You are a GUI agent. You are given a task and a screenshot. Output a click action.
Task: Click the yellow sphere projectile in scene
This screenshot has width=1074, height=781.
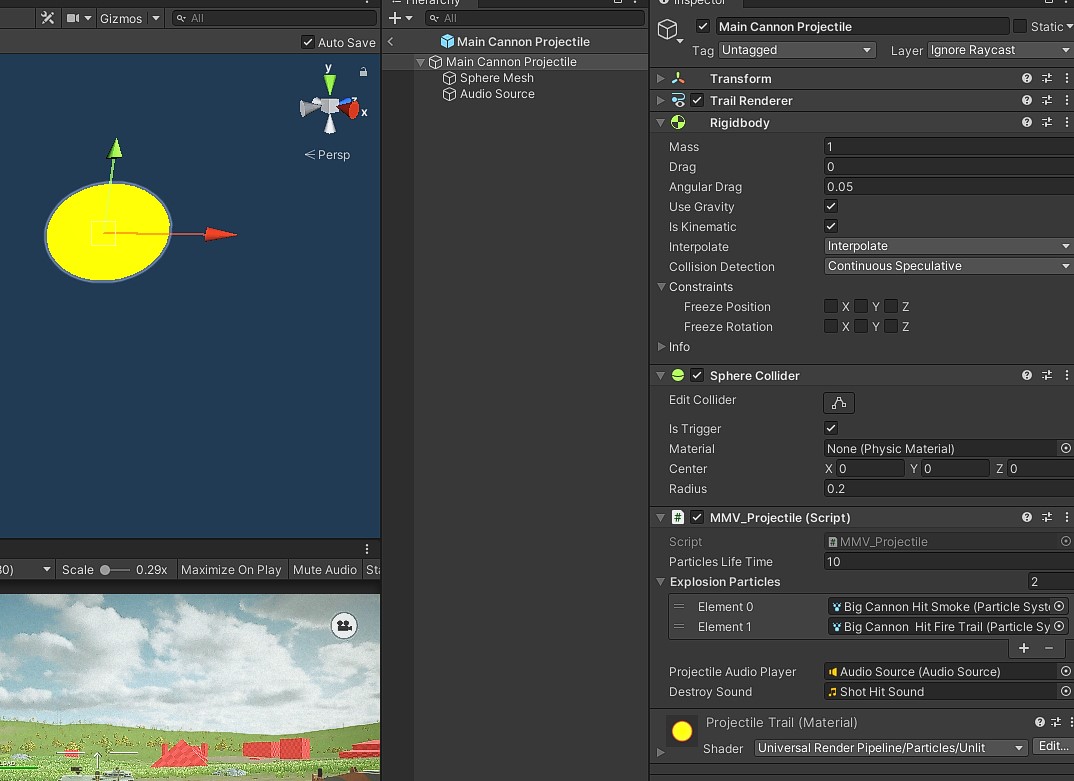[x=108, y=231]
